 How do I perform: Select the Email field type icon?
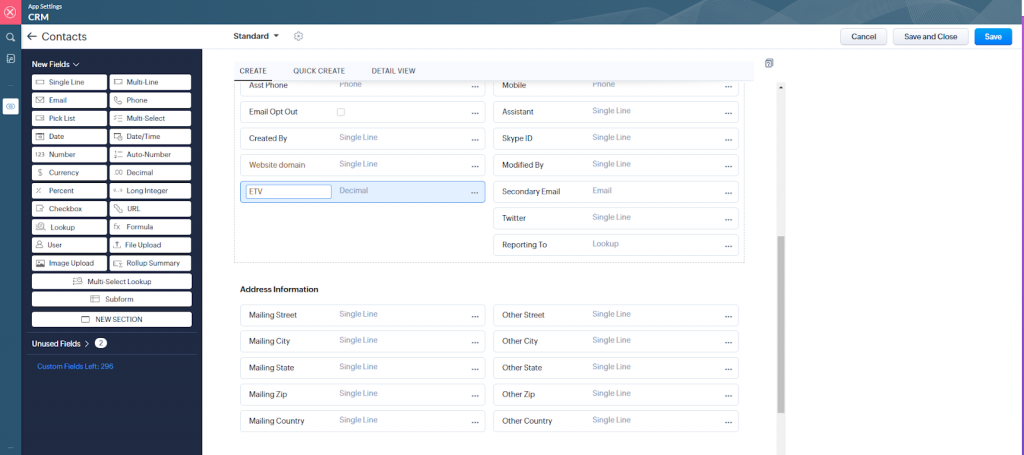tap(40, 100)
